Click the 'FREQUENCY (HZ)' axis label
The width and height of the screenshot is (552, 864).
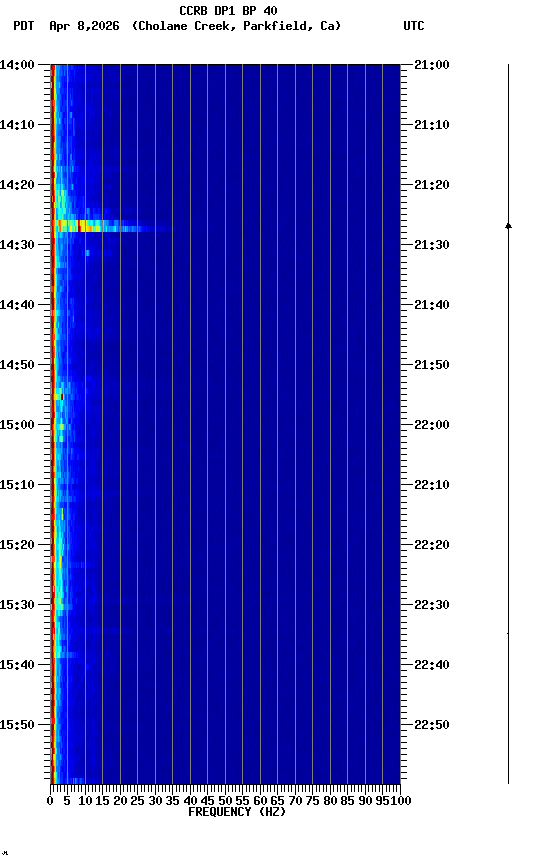pyautogui.click(x=237, y=812)
